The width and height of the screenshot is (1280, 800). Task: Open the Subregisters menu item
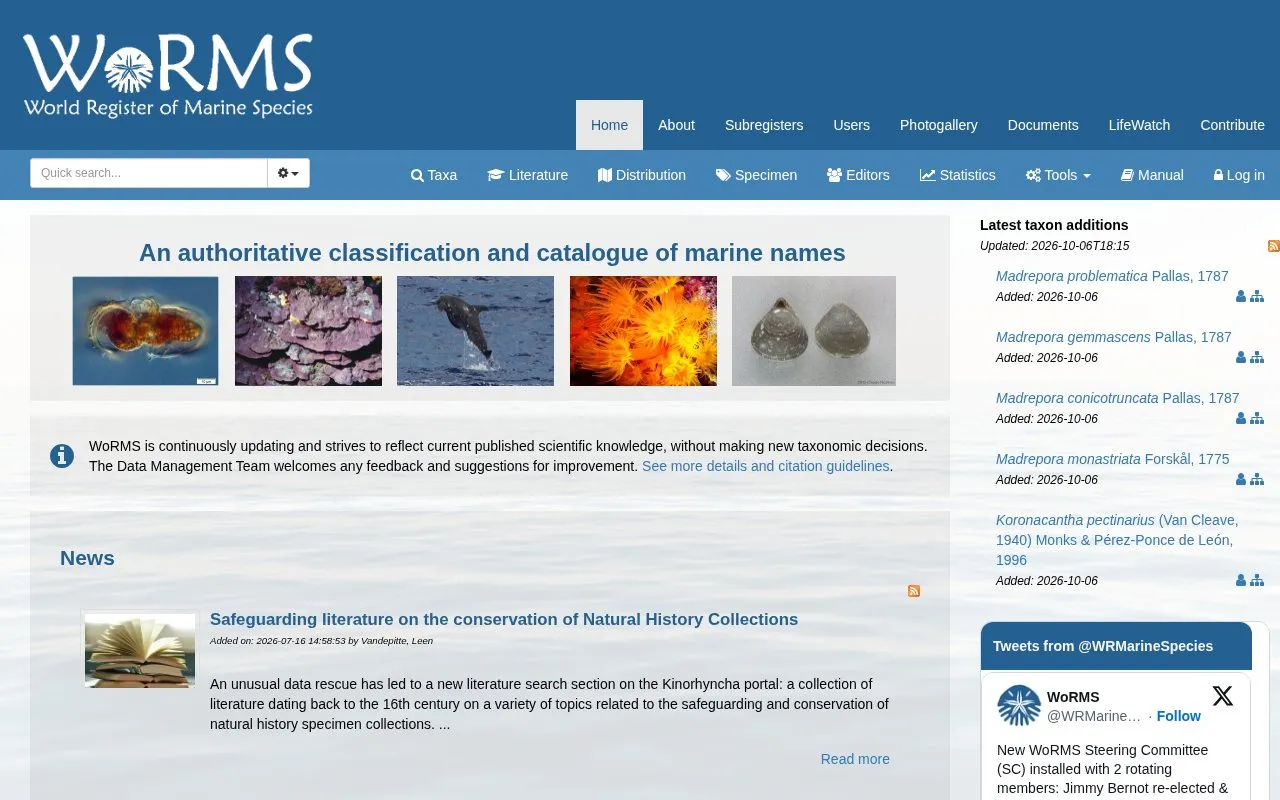pyautogui.click(x=764, y=125)
